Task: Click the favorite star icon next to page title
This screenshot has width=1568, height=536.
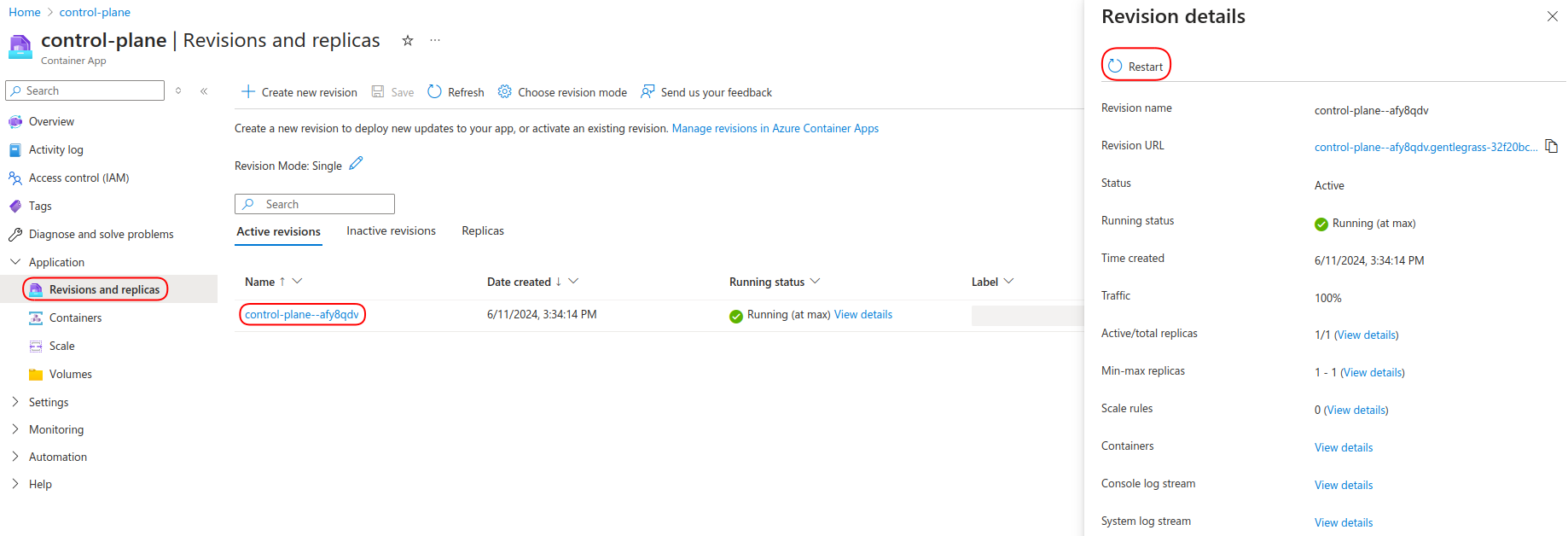Action: click(x=408, y=40)
